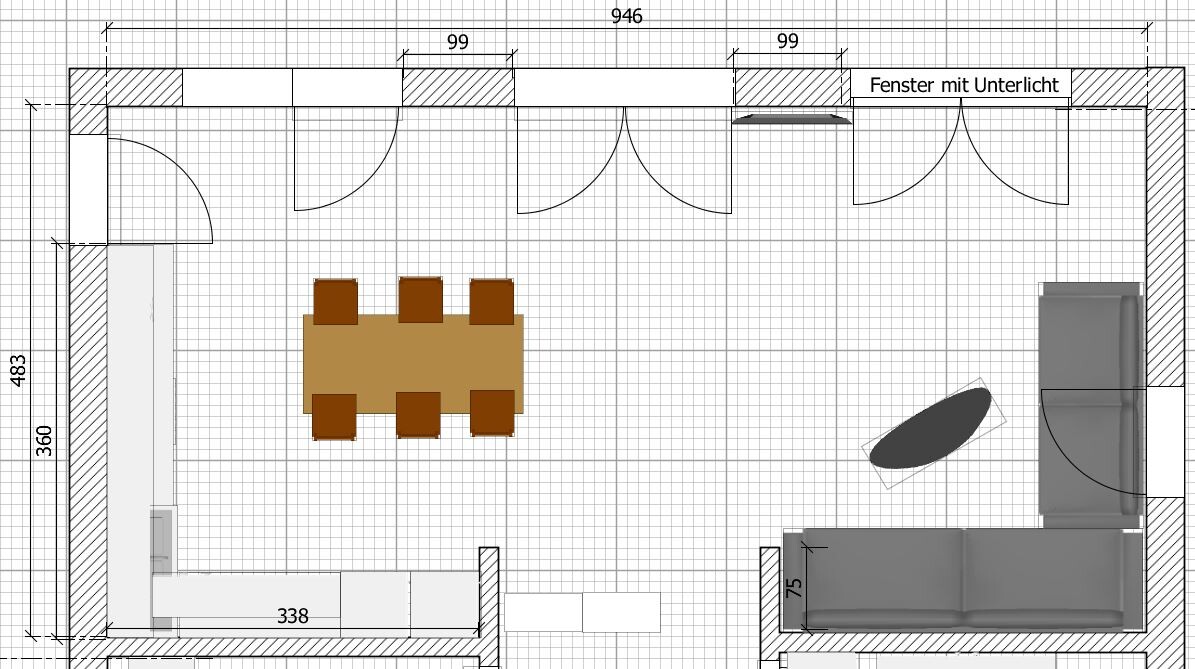
Task: Click the top-left dining chair
Action: [335, 301]
